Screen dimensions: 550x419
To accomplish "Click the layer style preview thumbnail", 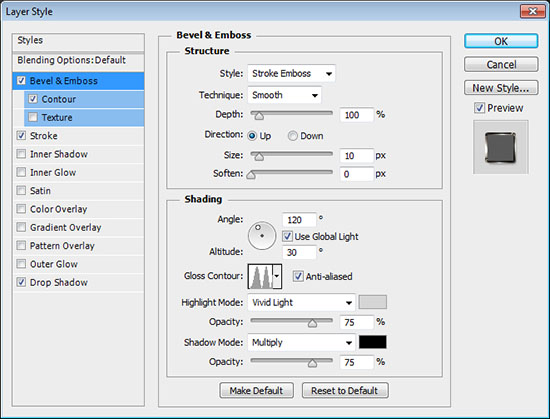I will click(501, 147).
